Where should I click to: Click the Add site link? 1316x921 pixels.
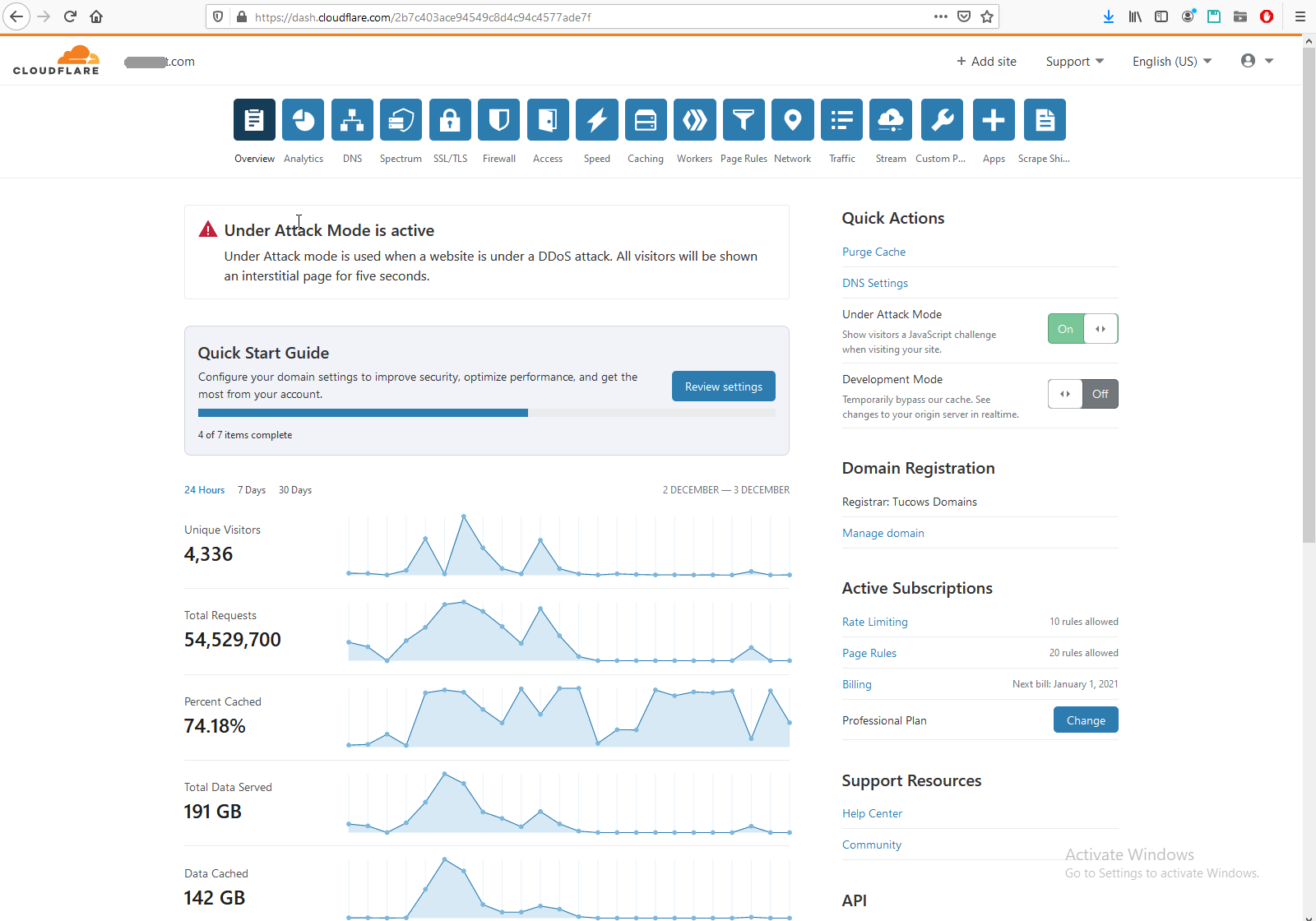point(986,62)
